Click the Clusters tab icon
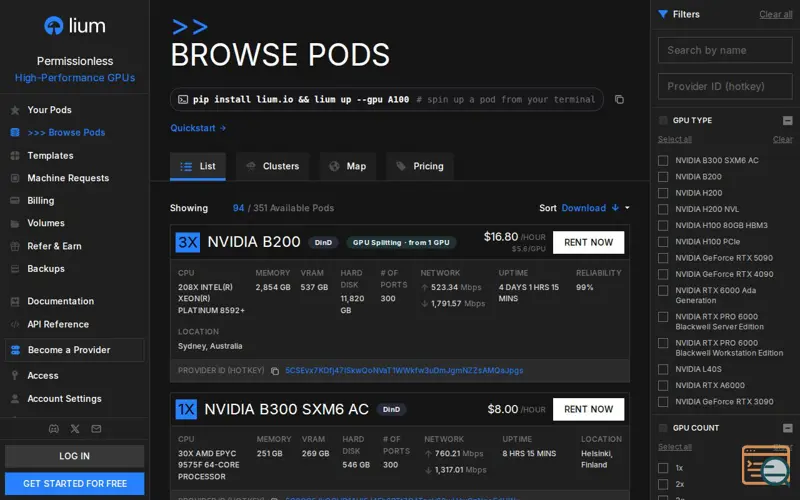 point(251,166)
